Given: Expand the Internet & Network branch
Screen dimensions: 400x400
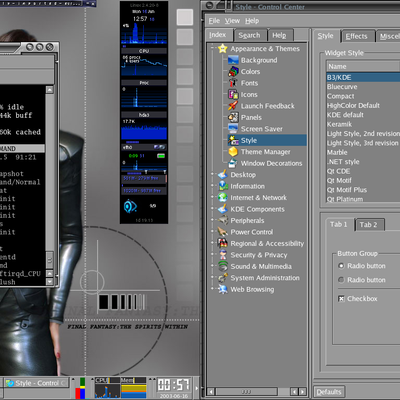Looking at the screenshot, I should point(212,197).
